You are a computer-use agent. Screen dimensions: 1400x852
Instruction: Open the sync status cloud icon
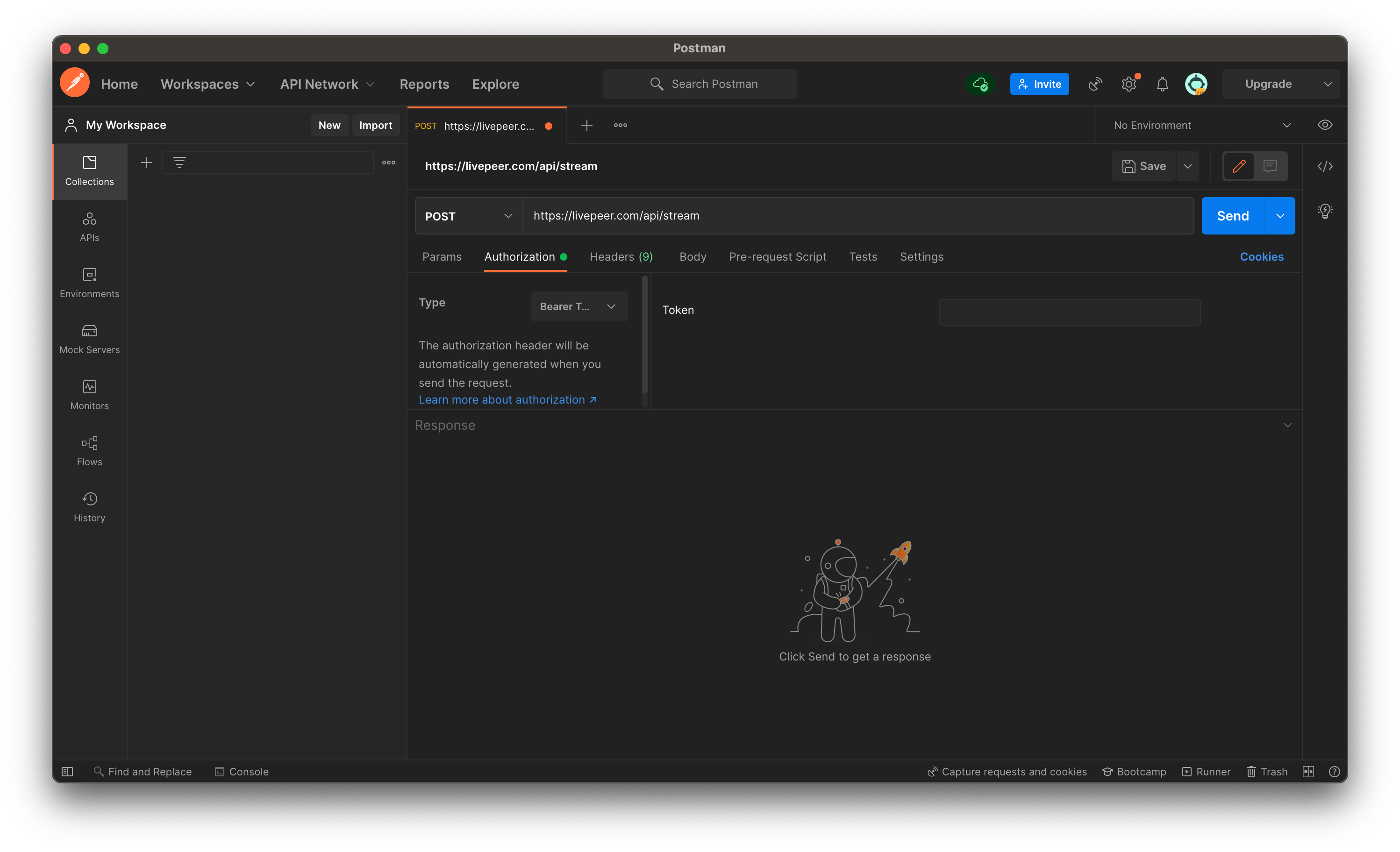coord(980,84)
